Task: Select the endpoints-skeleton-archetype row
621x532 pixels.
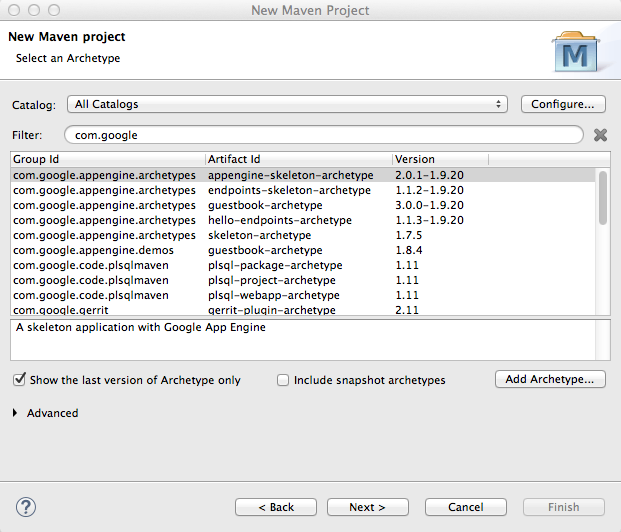Action: [x=303, y=190]
